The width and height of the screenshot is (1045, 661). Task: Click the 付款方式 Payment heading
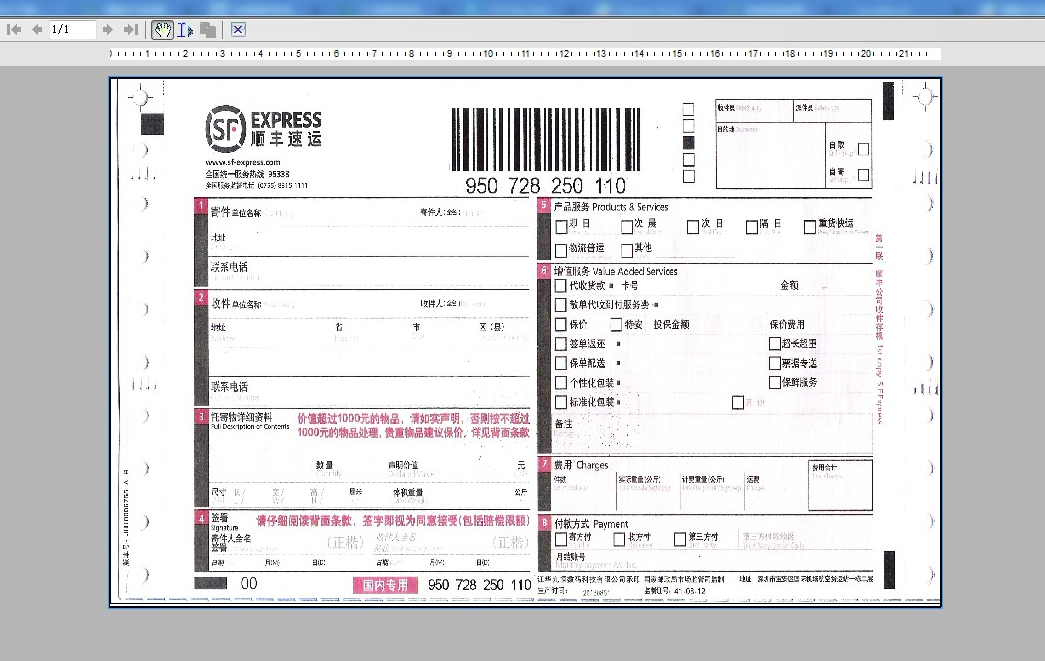pyautogui.click(x=590, y=524)
